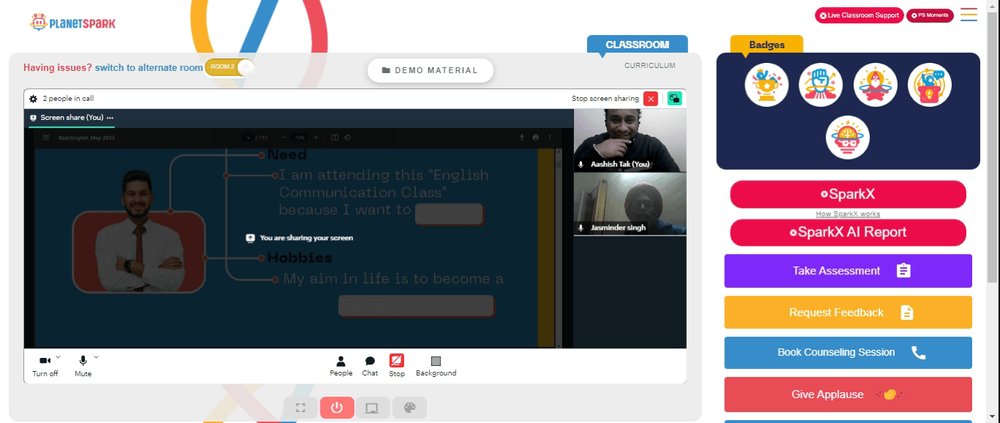Viewport: 1000px width, 423px height.
Task: Click the Stop screen share icon
Action: (x=397, y=360)
